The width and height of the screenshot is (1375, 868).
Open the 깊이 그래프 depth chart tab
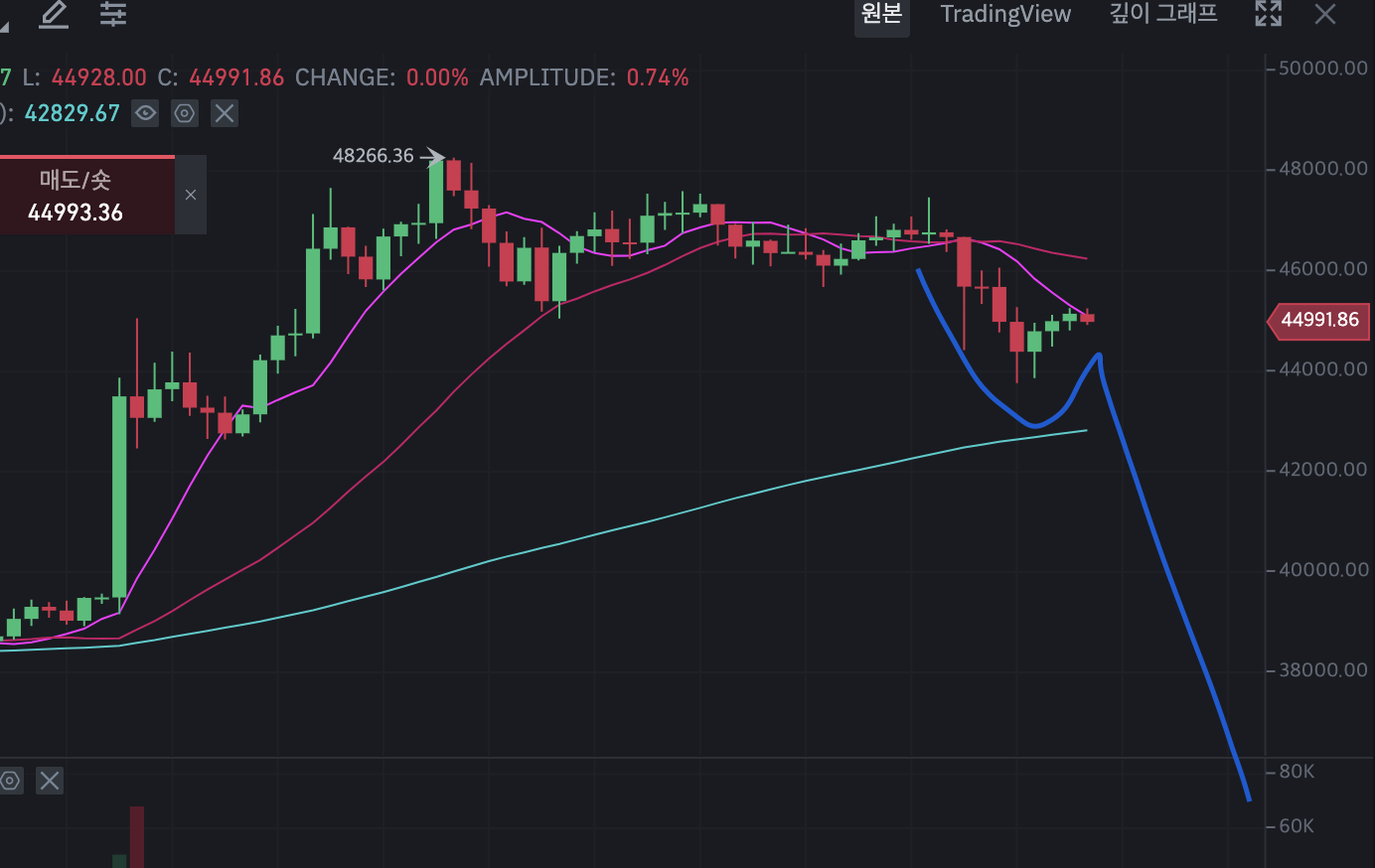pyautogui.click(x=1163, y=14)
